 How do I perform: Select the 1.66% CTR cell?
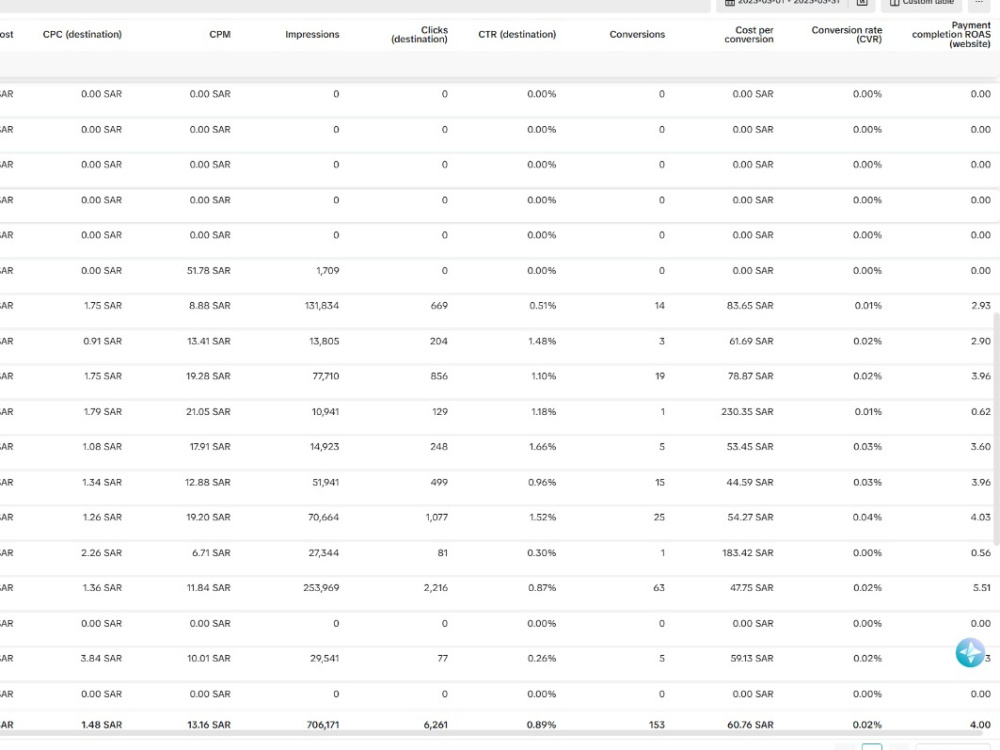[543, 447]
